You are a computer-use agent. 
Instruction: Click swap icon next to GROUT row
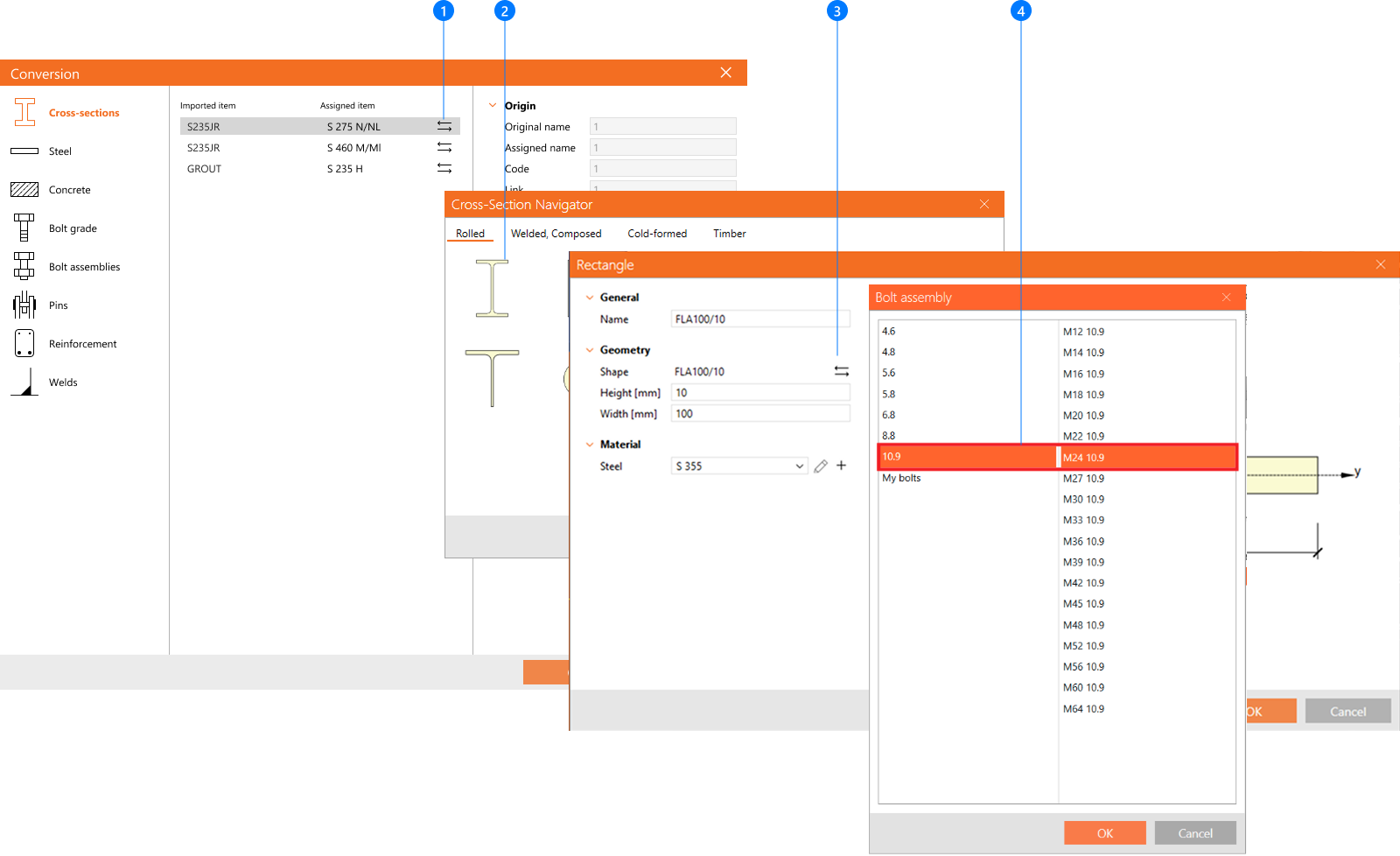(444, 169)
